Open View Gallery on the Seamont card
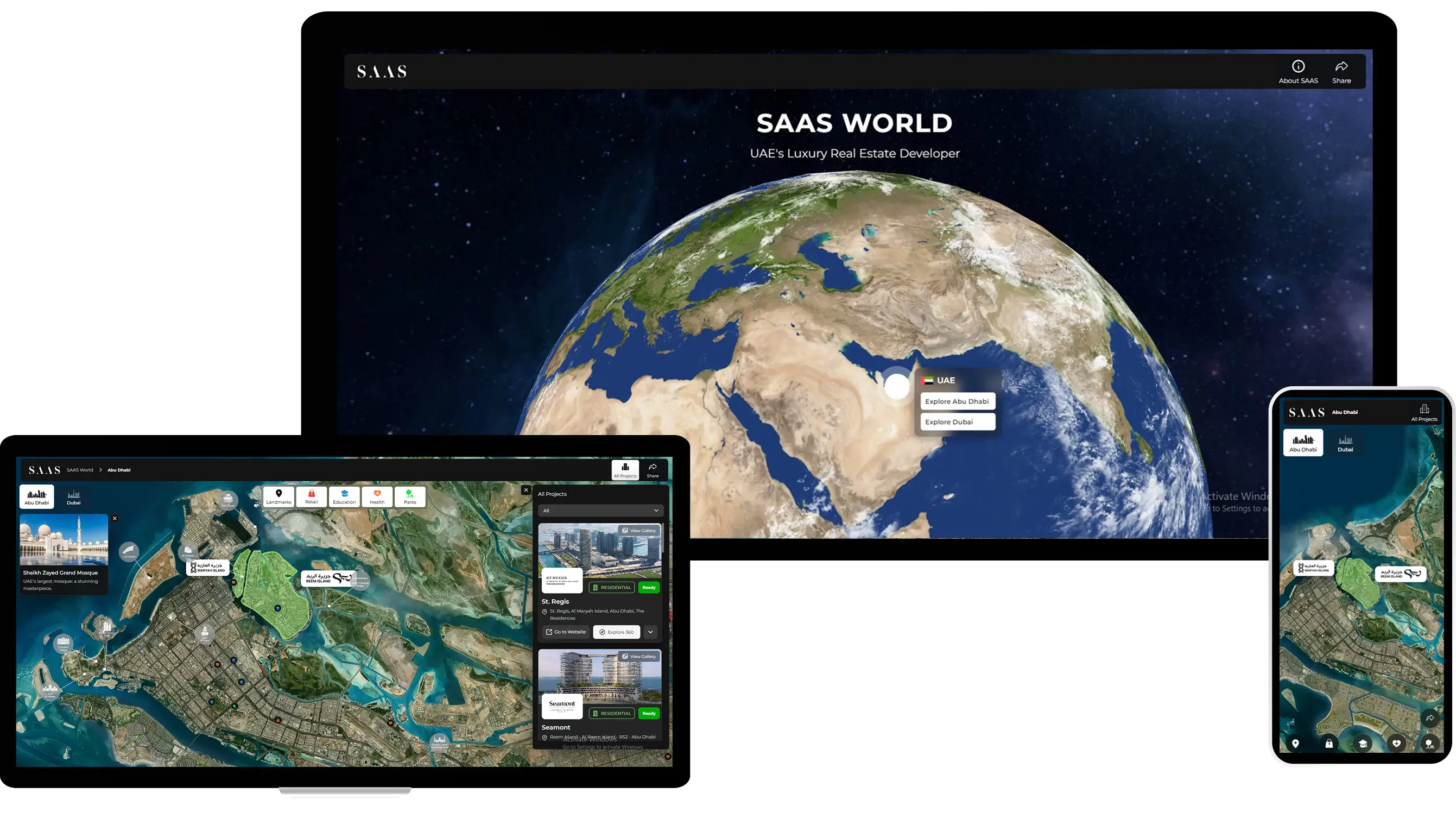 coord(639,656)
